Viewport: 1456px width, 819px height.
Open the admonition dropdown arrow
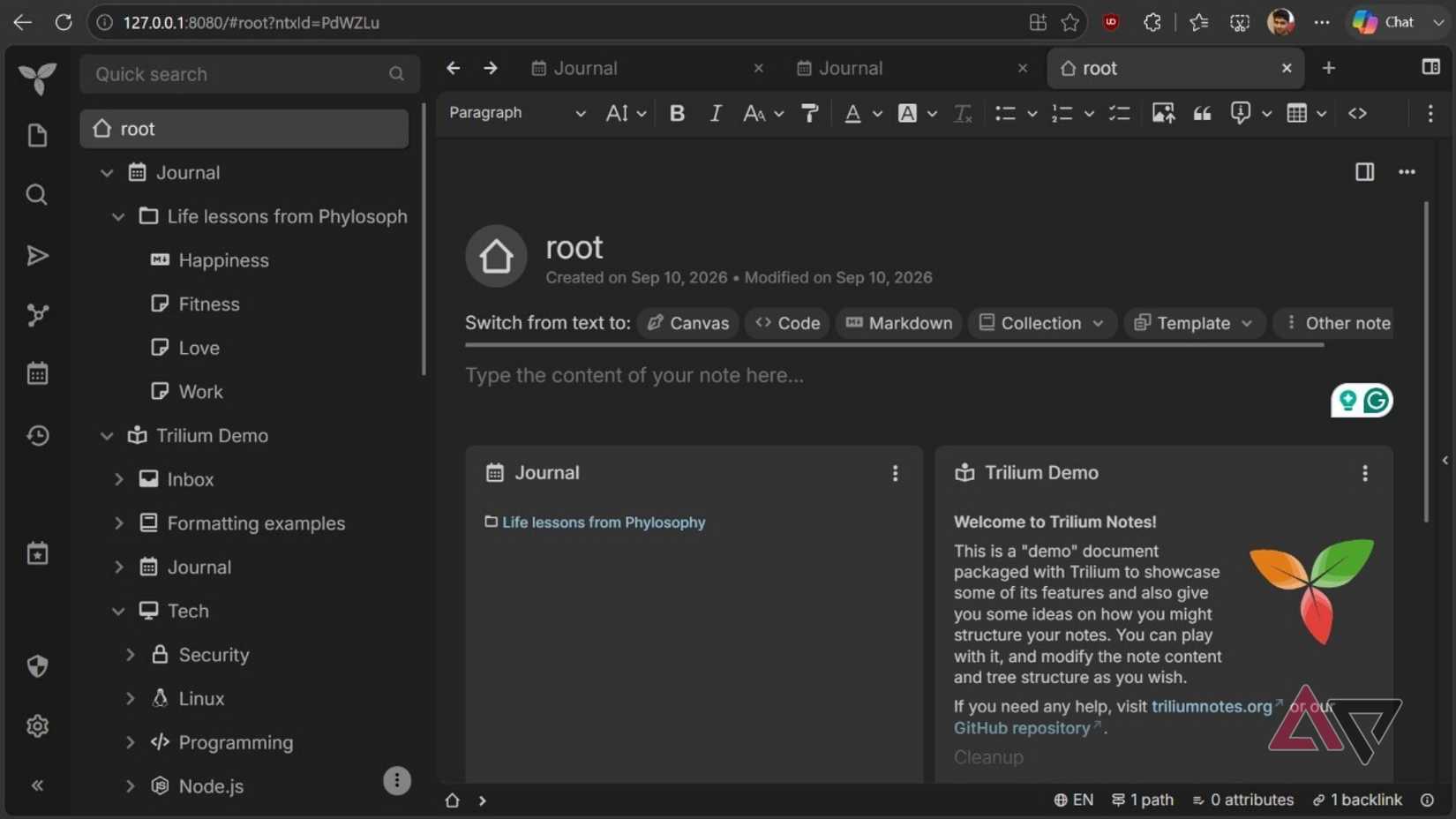click(x=1266, y=113)
